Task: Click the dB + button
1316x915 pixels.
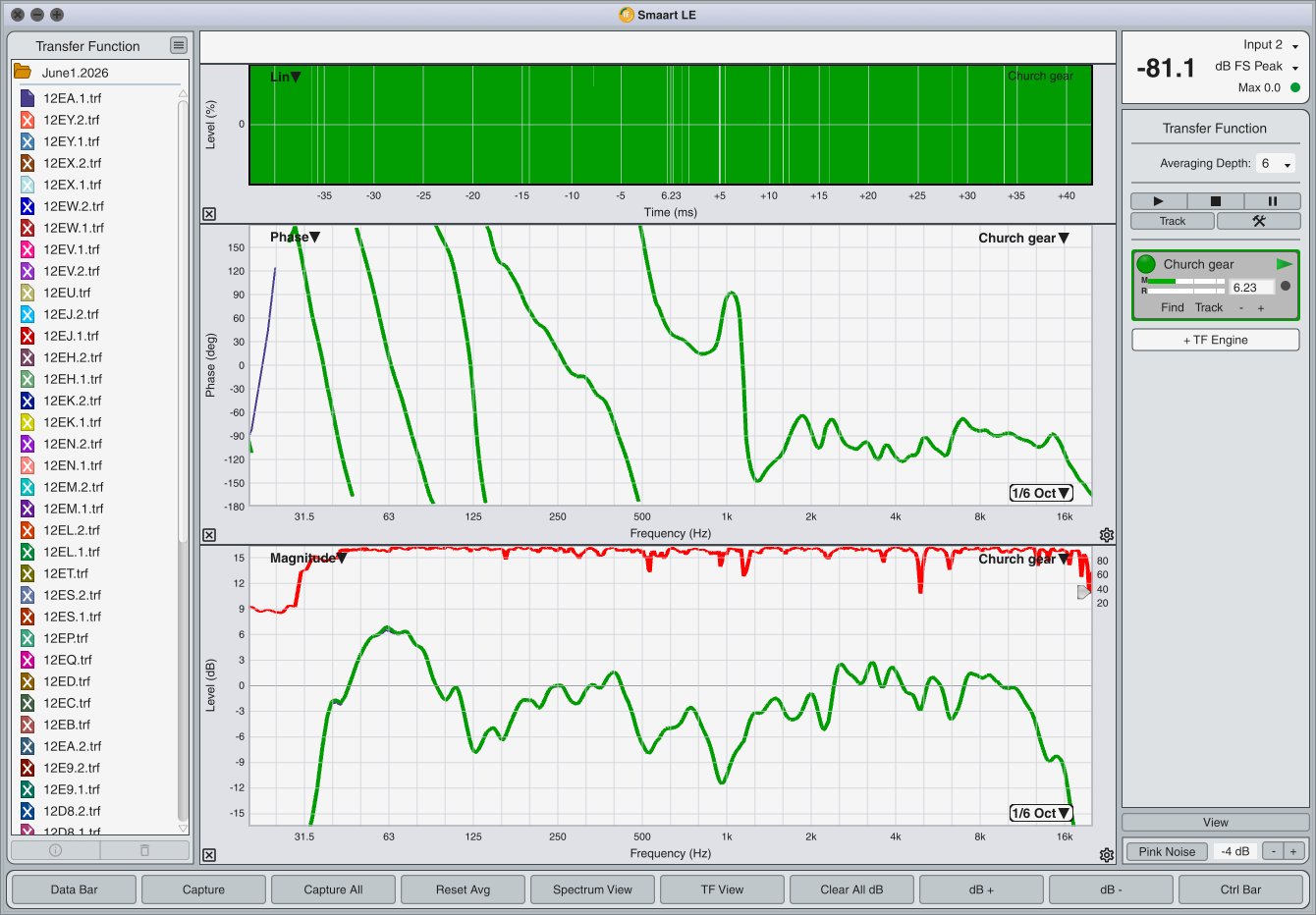Action: tap(982, 889)
